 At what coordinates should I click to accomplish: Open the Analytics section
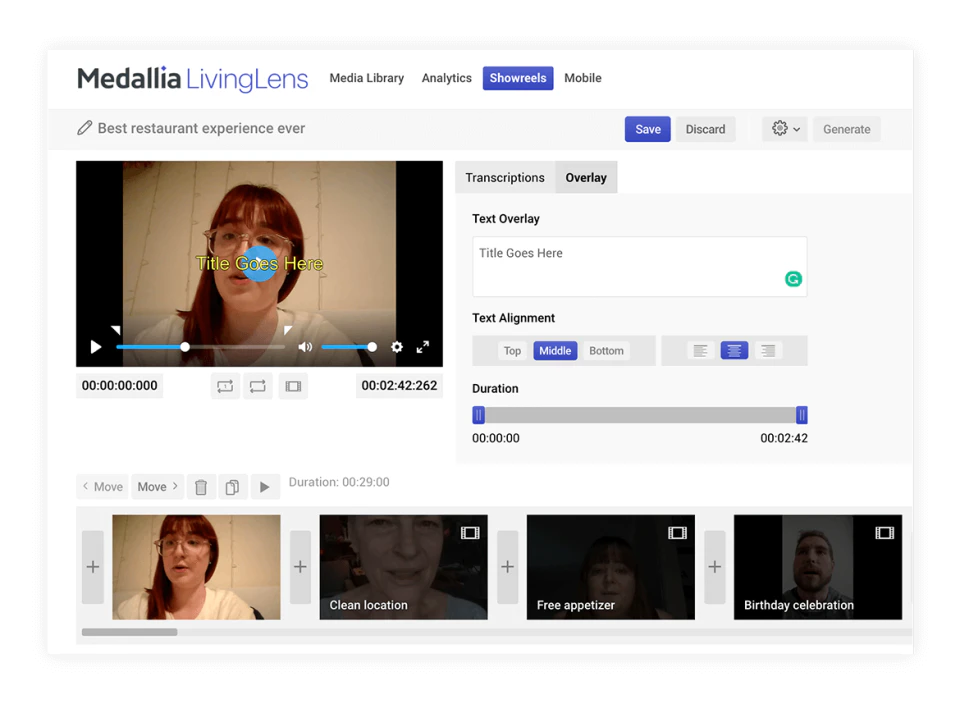pyautogui.click(x=446, y=78)
